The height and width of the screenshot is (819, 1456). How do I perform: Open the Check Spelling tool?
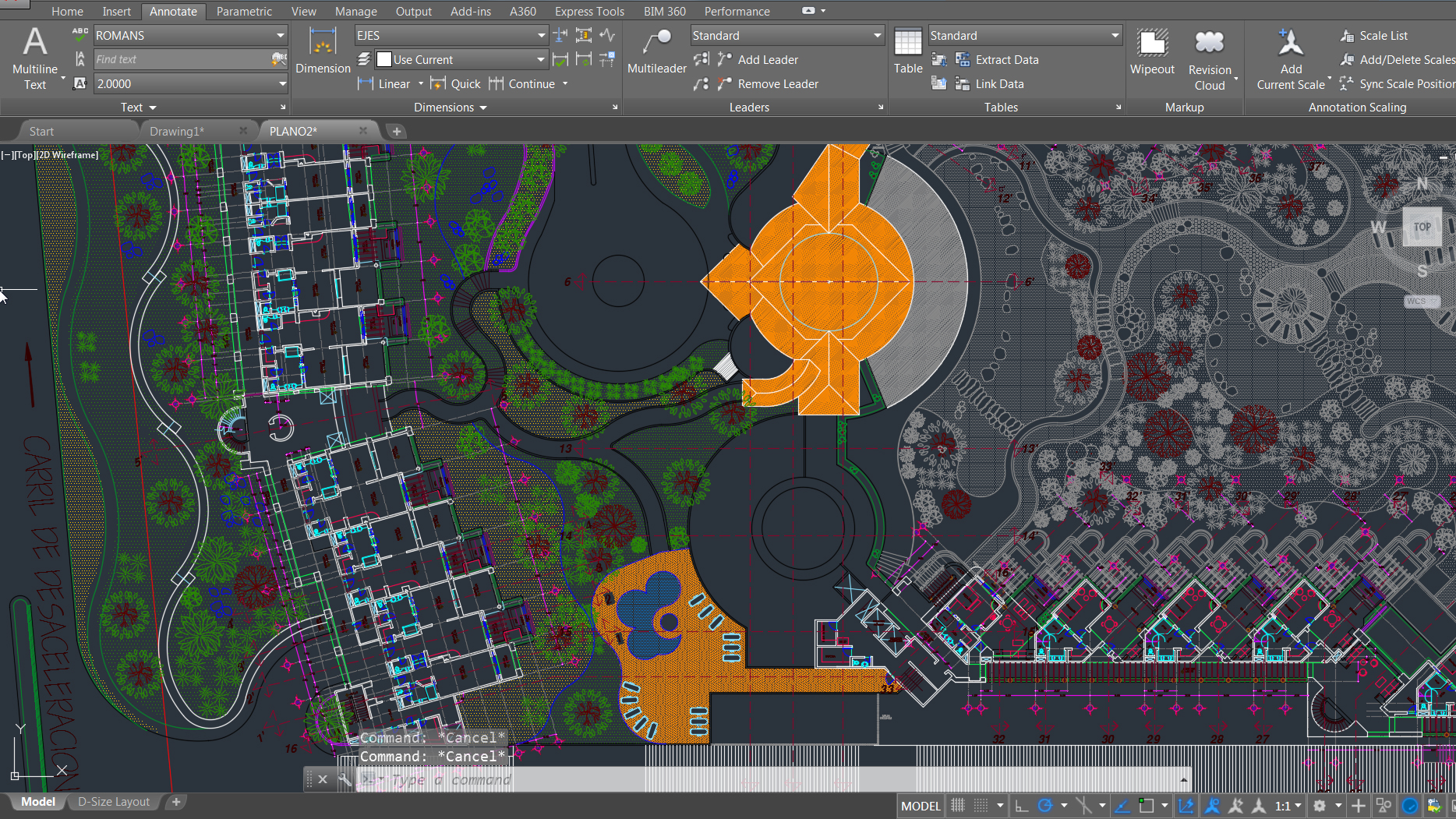pyautogui.click(x=79, y=35)
